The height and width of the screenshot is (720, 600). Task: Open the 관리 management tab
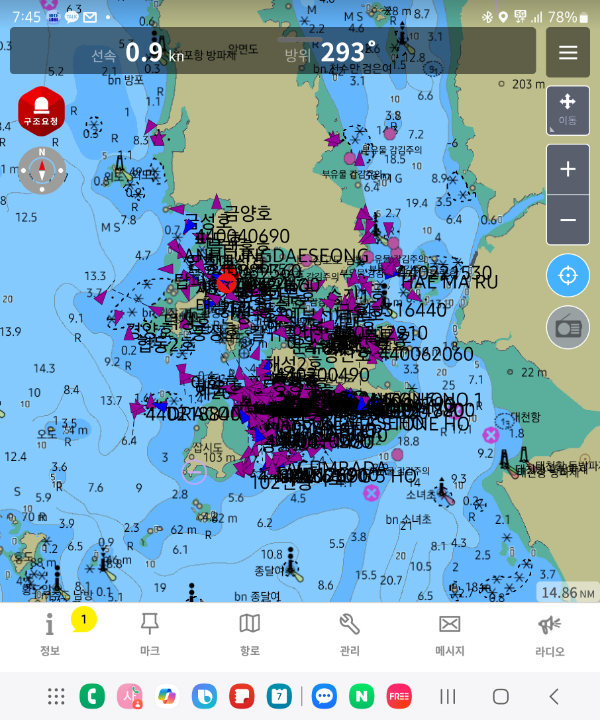349,634
